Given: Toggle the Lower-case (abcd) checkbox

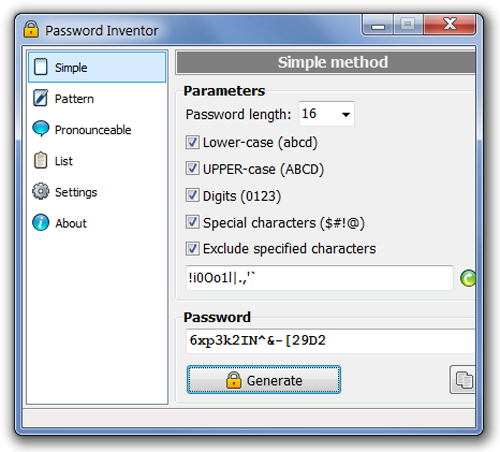Looking at the screenshot, I should (192, 142).
